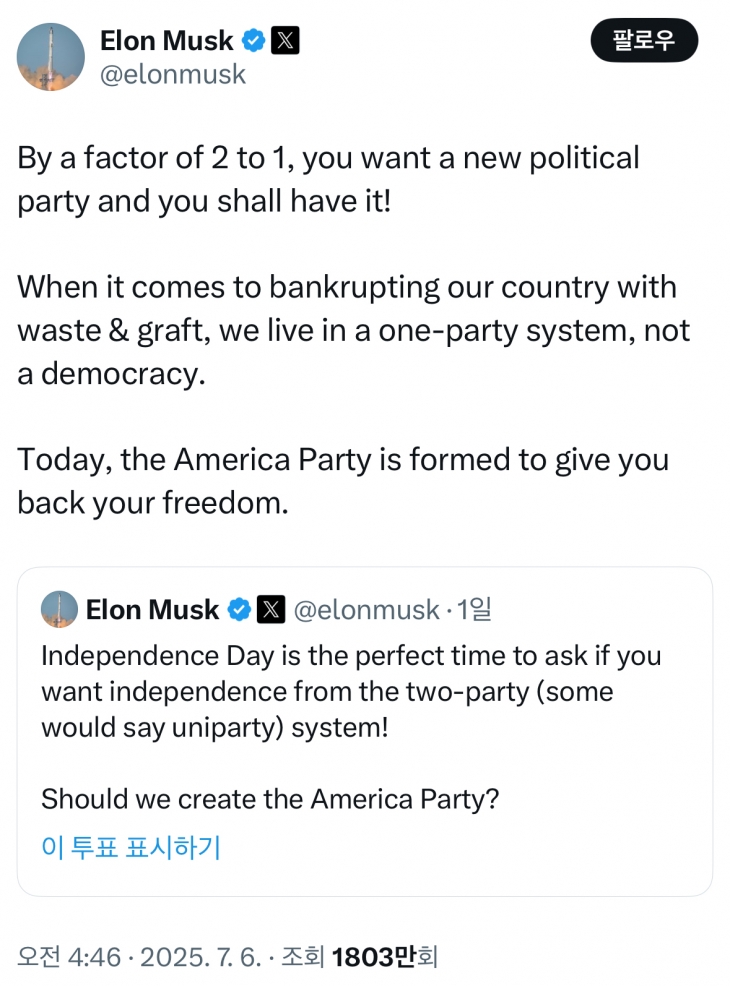
Task: Click the bold Elon Musk name at the top
Action: tap(167, 41)
